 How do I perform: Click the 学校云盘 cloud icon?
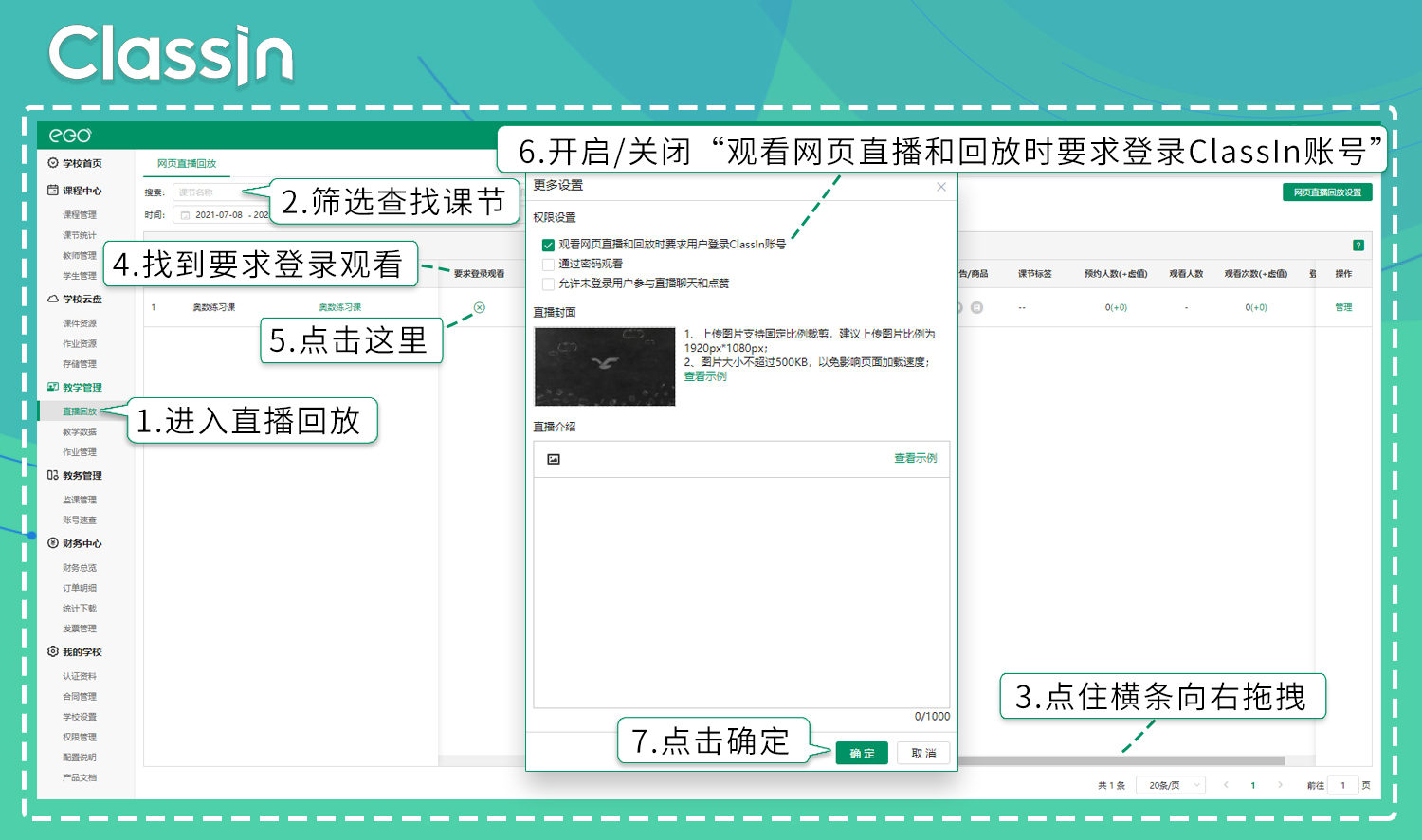(53, 299)
